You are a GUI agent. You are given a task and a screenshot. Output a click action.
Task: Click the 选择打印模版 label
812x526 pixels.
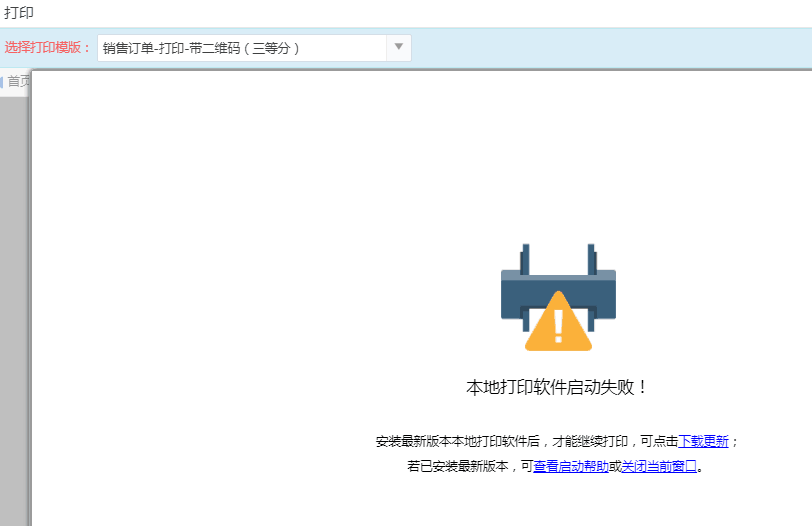point(47,47)
